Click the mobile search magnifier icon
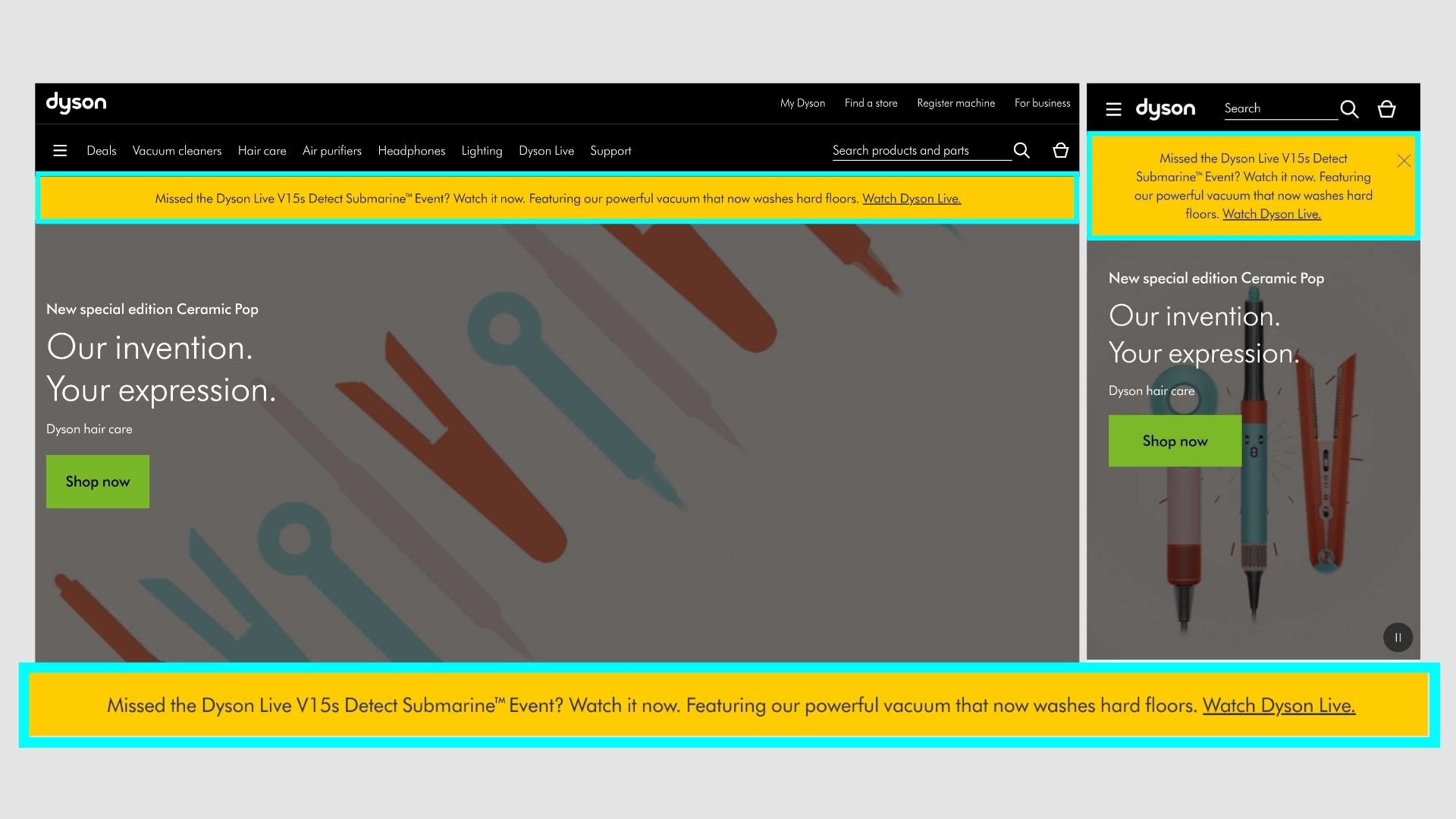The height and width of the screenshot is (819, 1456). point(1349,109)
